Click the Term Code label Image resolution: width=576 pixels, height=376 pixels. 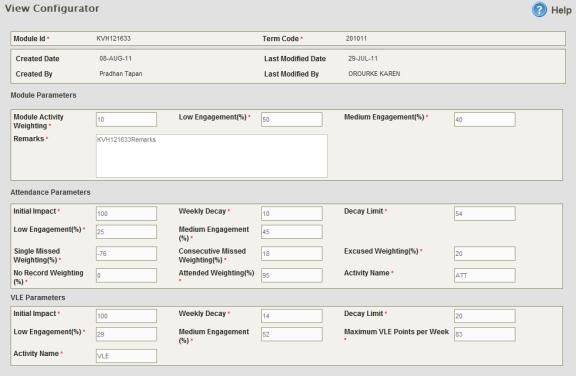280,39
